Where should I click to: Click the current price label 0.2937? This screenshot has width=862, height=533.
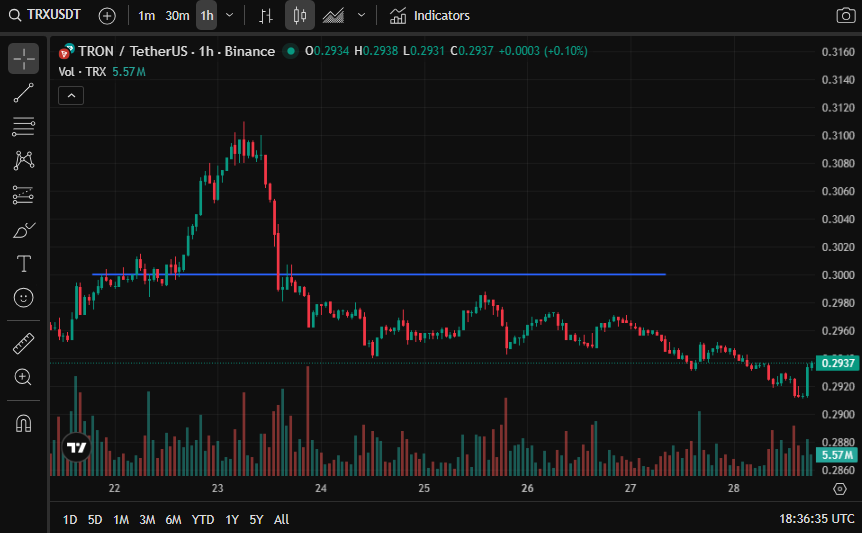(838, 363)
